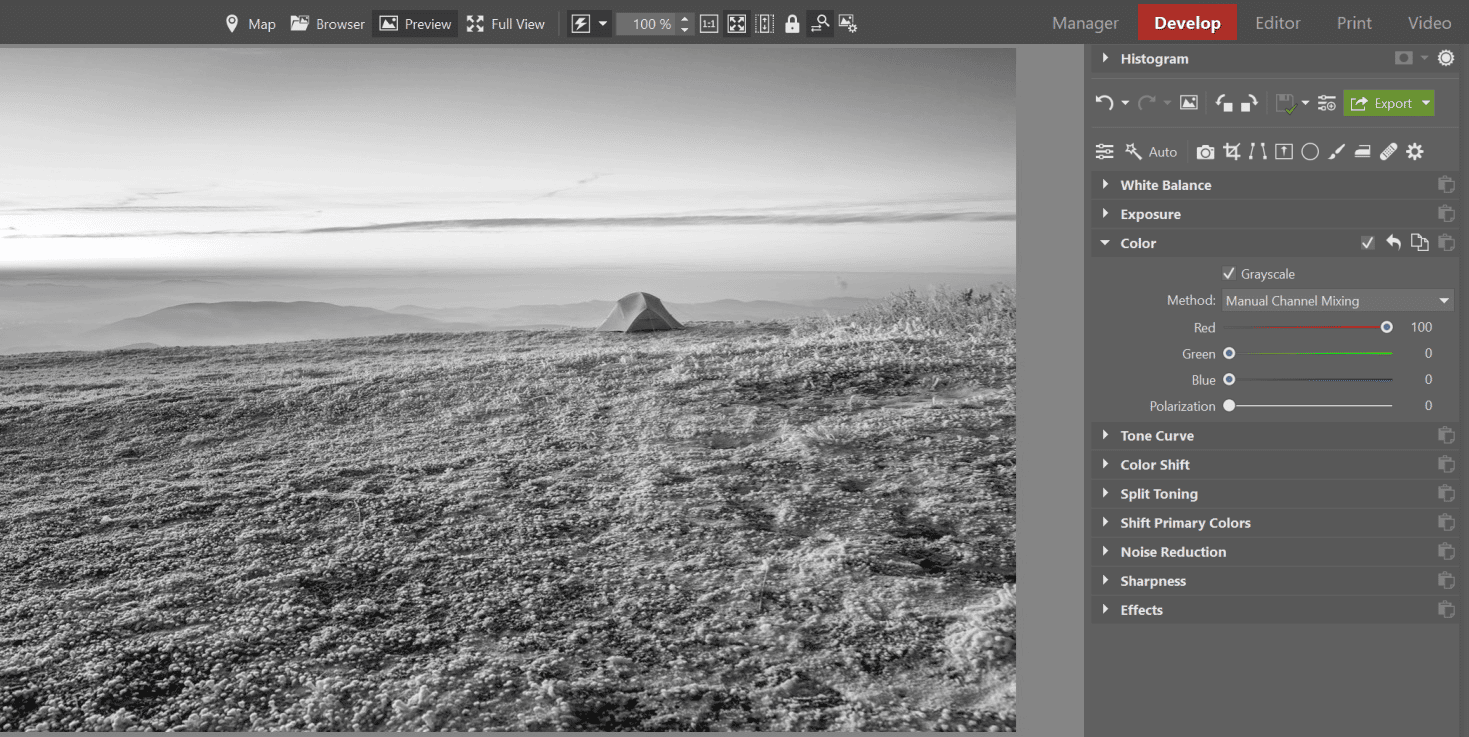
Task: Expand the Tone Curve section
Action: click(x=1156, y=436)
